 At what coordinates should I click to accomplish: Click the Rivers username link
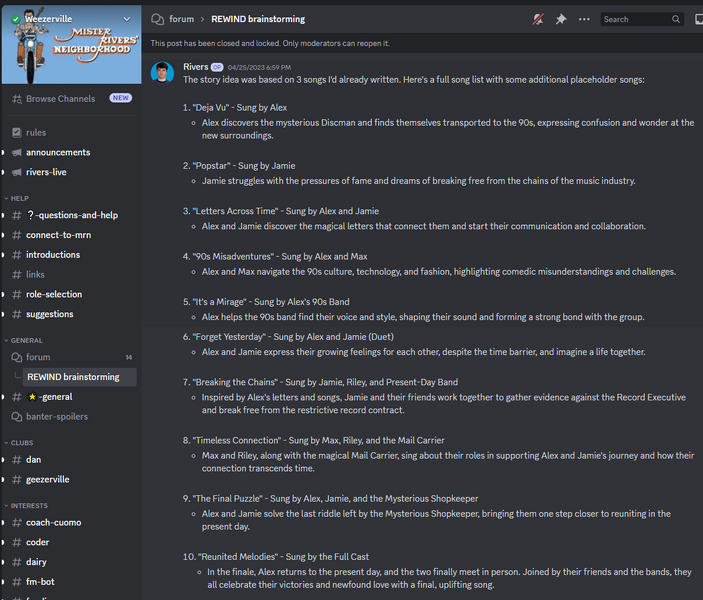click(195, 67)
